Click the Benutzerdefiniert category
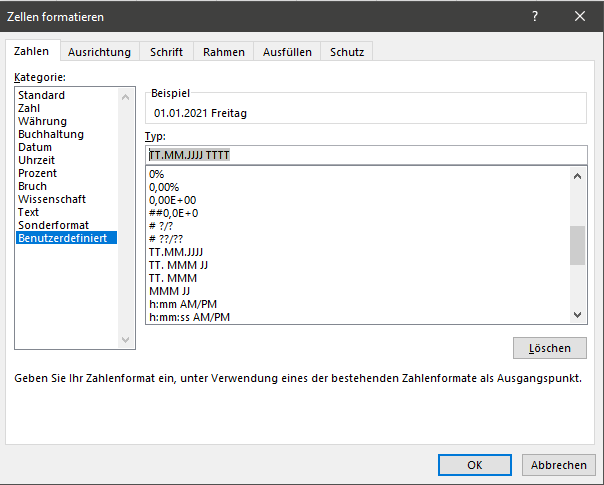This screenshot has height=485, width=604. pos(66,238)
